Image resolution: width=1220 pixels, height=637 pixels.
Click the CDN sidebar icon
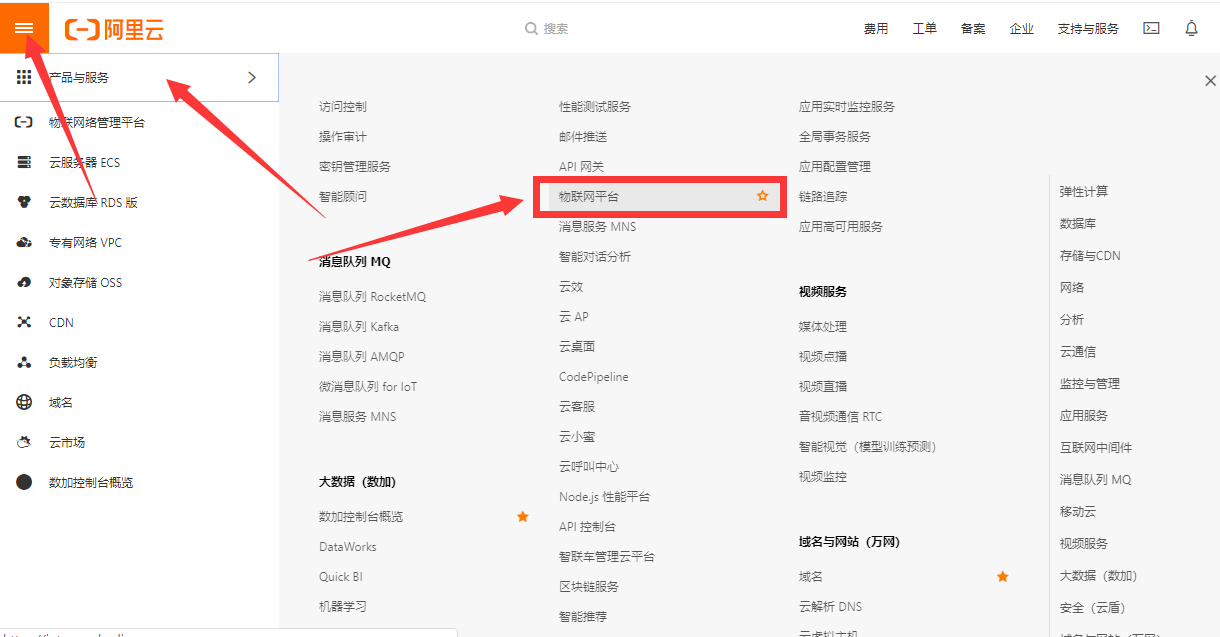(x=24, y=322)
